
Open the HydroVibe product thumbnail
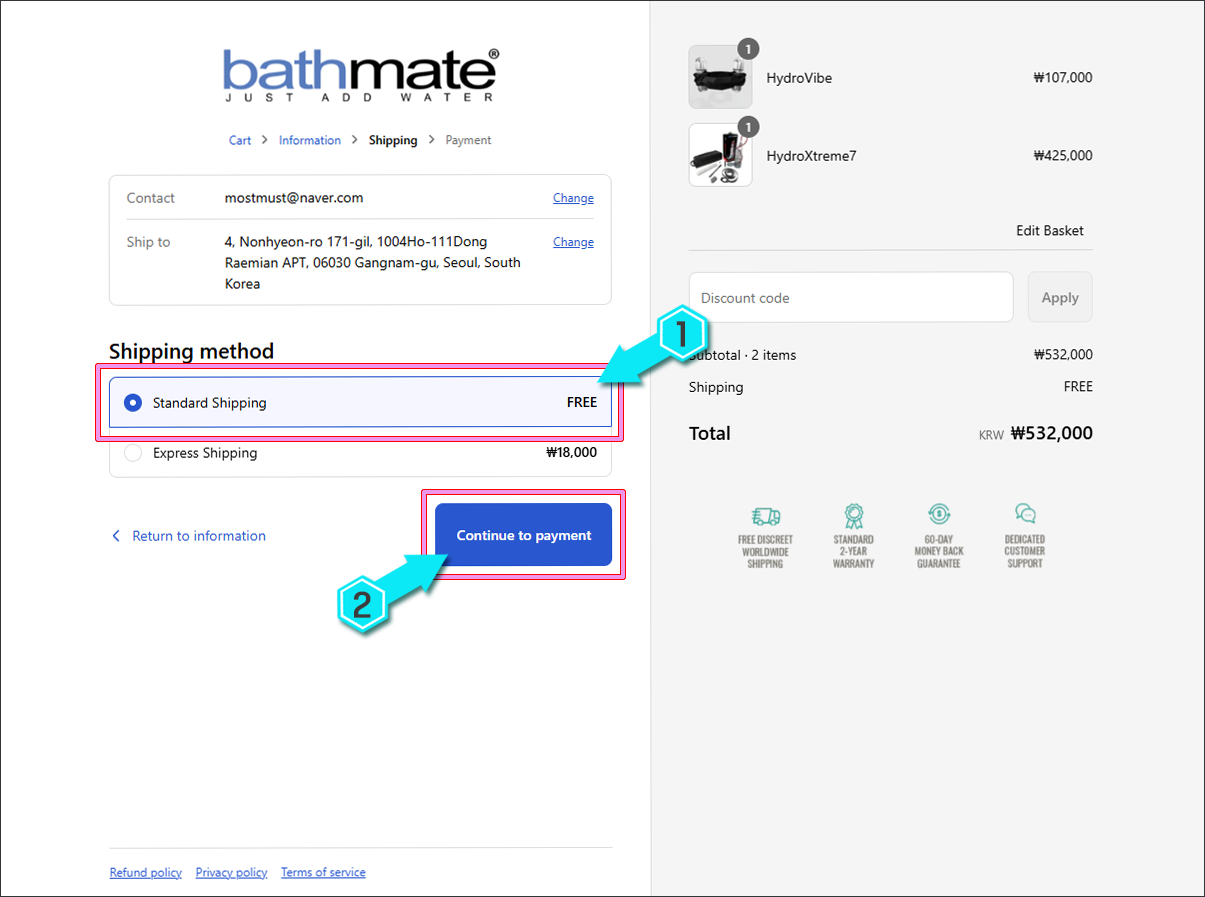pyautogui.click(x=720, y=77)
